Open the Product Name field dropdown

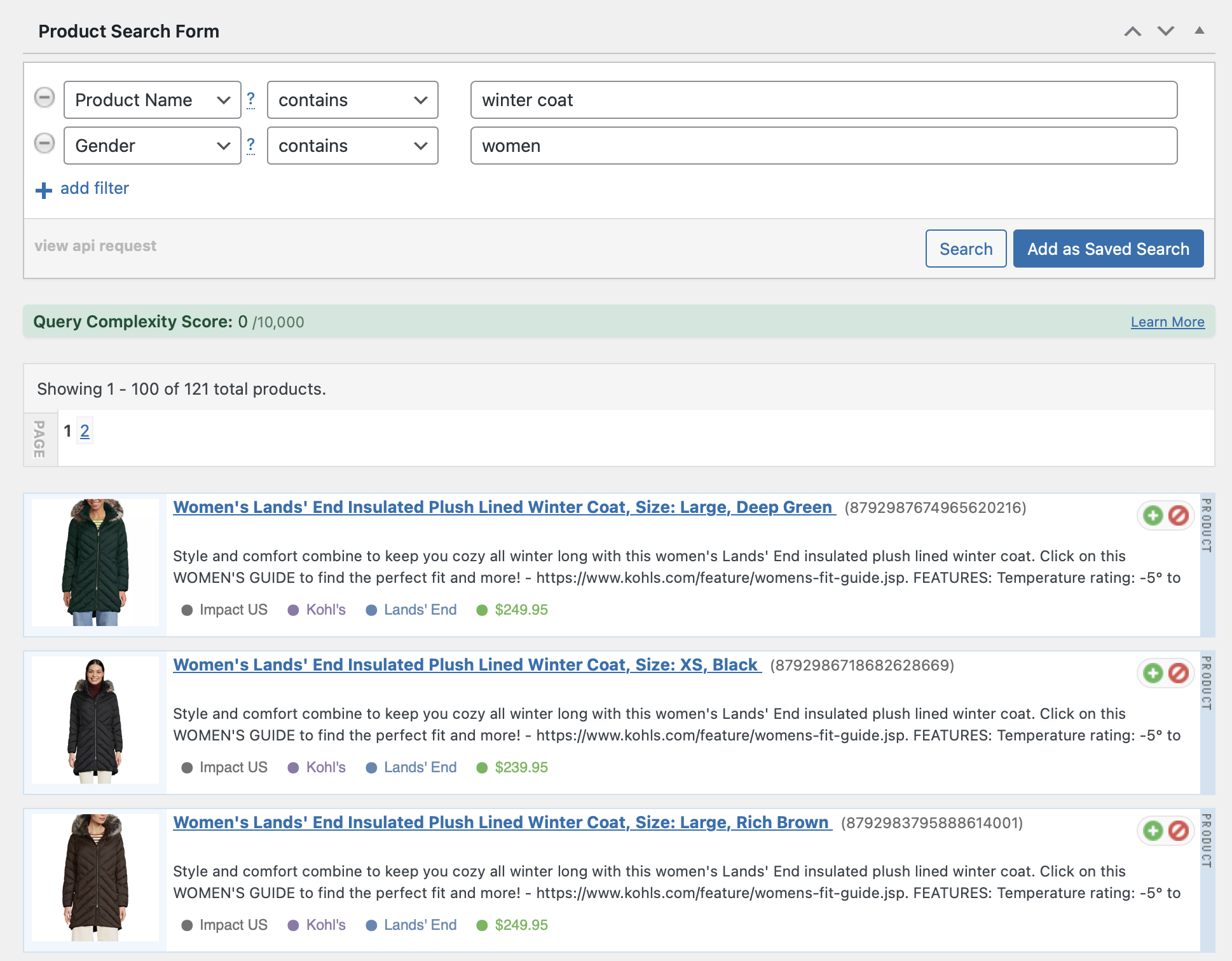click(x=153, y=100)
